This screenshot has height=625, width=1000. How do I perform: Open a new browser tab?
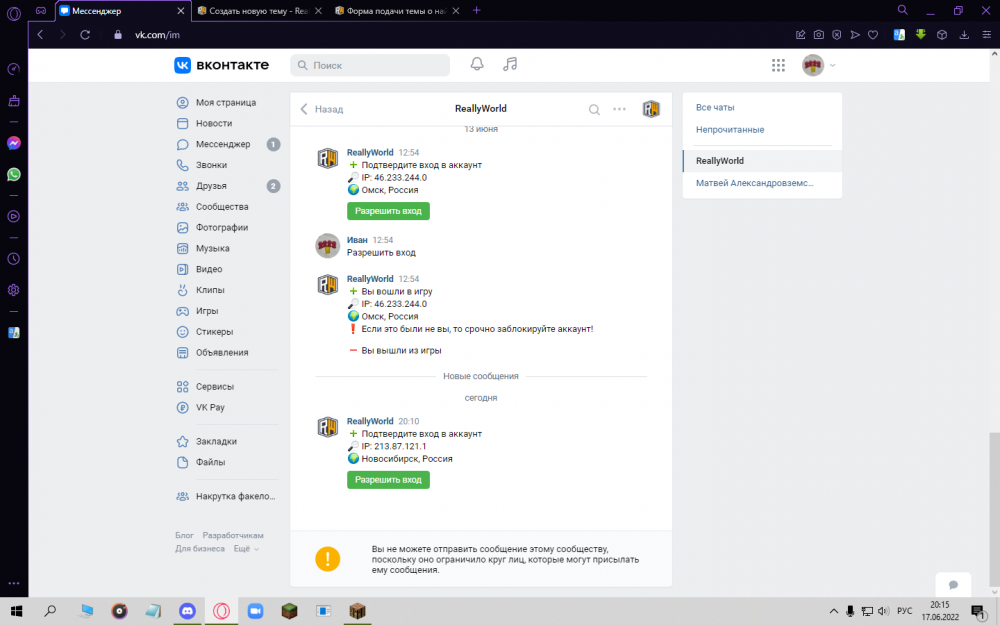[x=476, y=10]
